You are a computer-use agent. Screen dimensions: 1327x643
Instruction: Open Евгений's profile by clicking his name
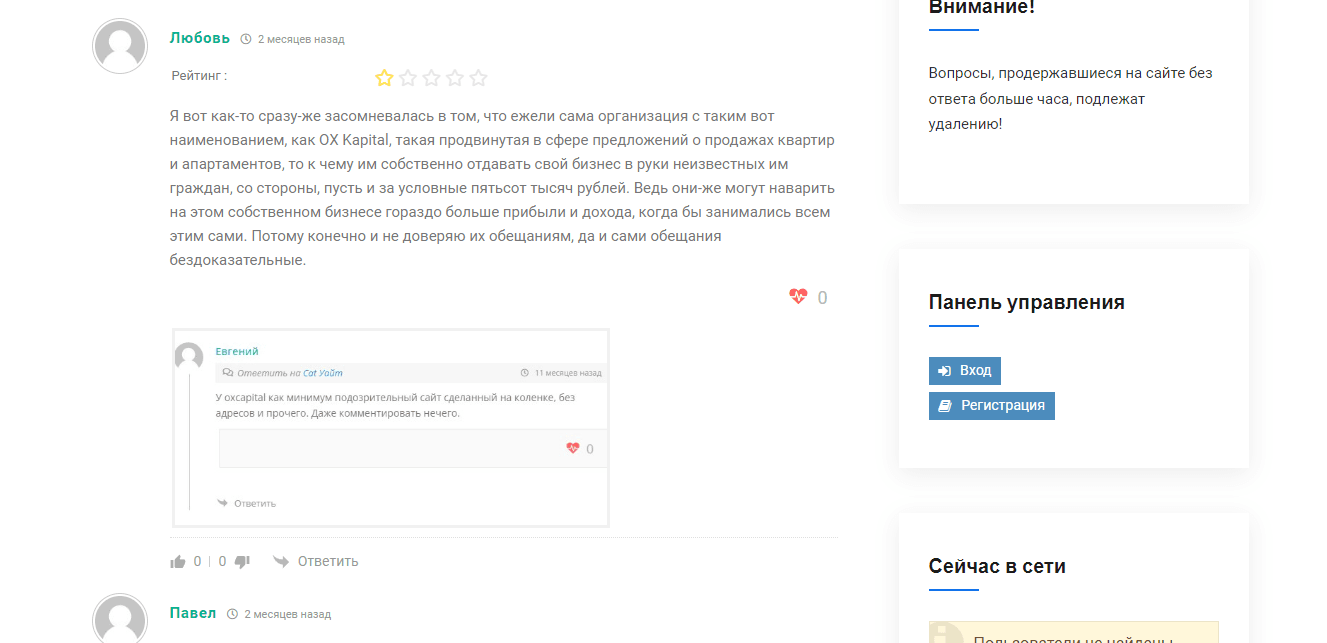click(x=236, y=352)
